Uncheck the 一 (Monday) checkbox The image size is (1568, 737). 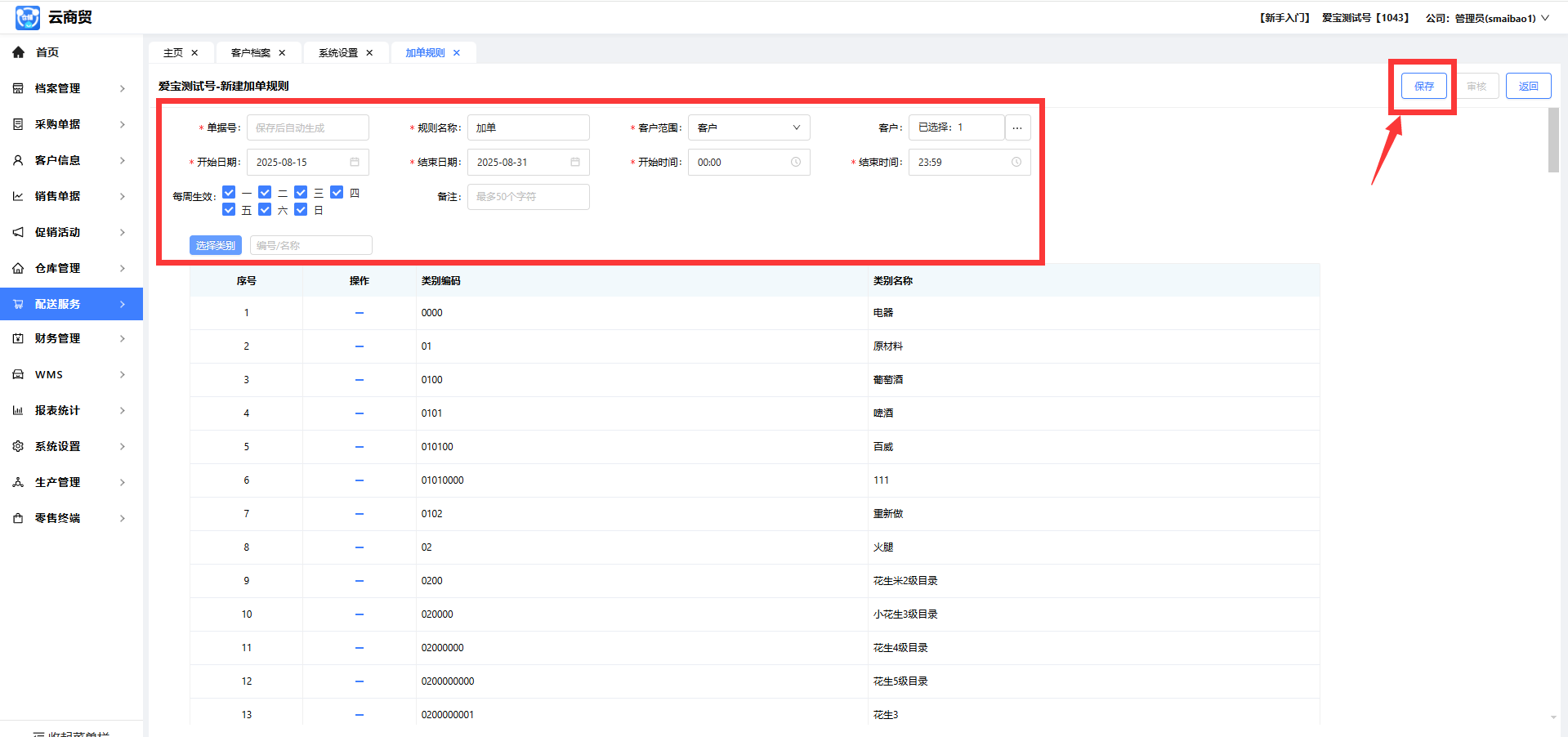click(x=229, y=193)
